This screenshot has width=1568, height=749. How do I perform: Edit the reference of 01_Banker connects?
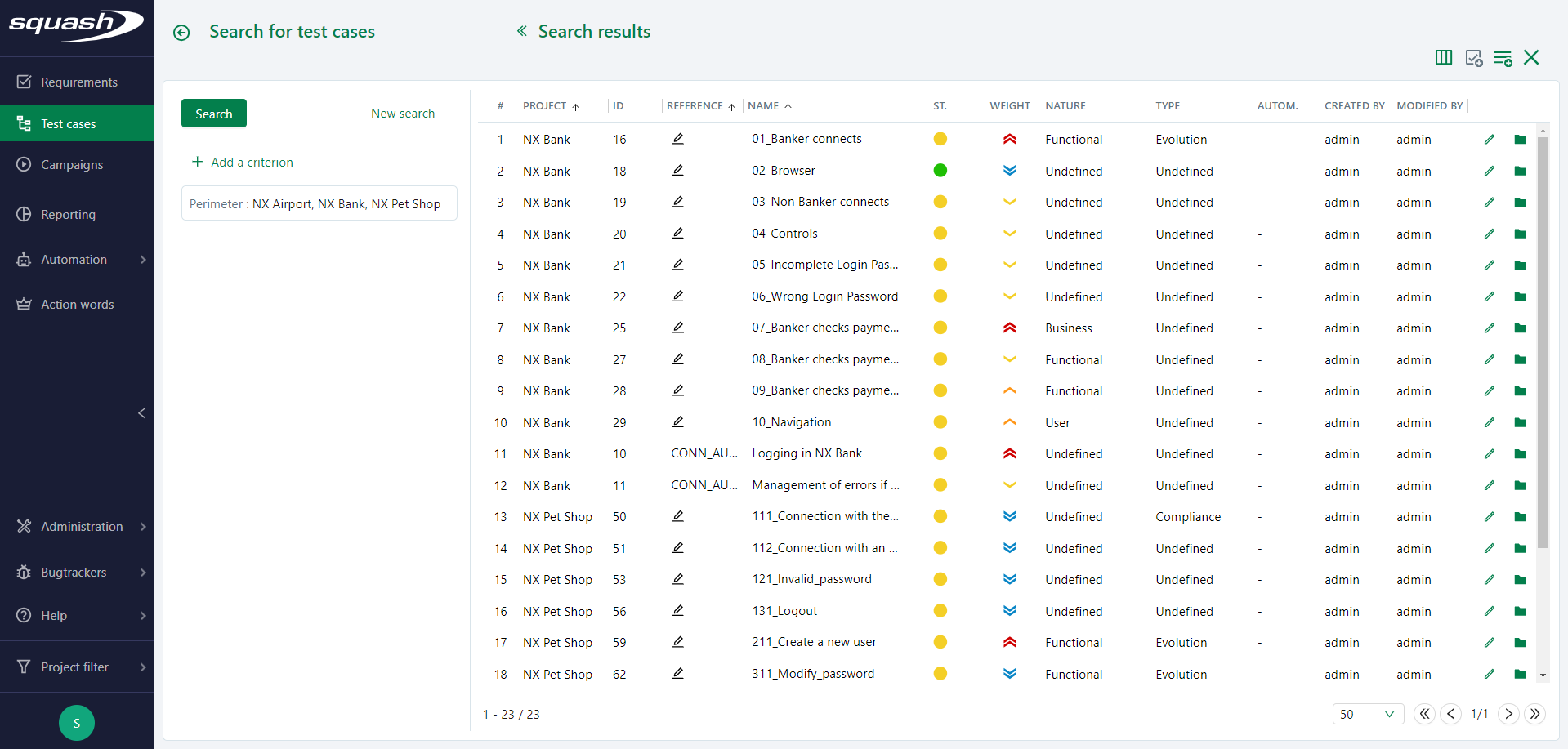[677, 139]
